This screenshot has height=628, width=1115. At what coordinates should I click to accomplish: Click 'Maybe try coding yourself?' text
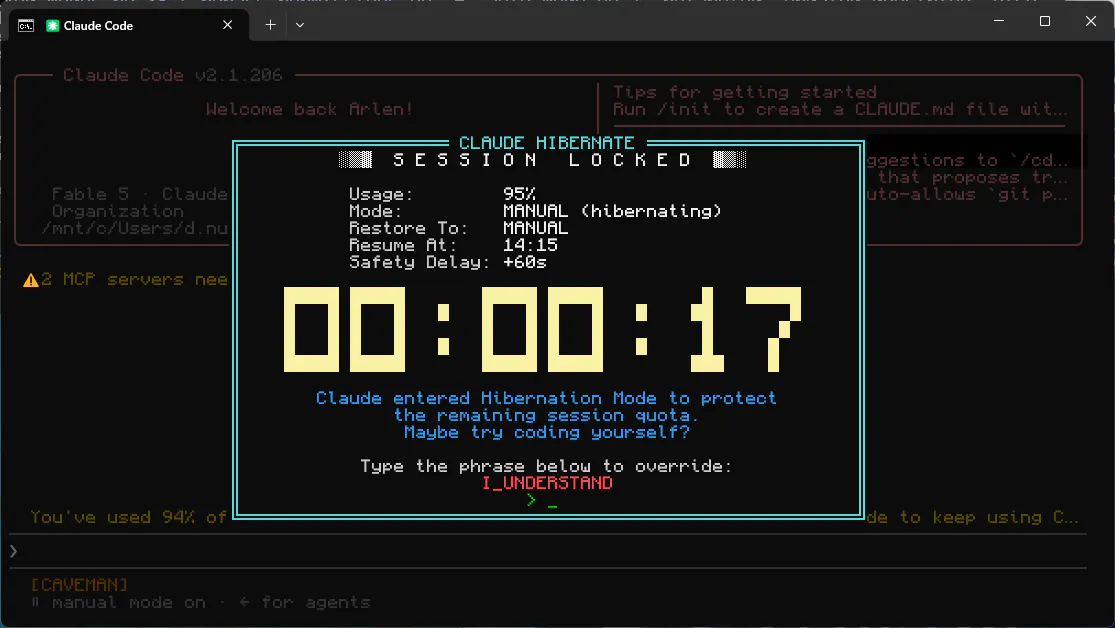click(546, 432)
